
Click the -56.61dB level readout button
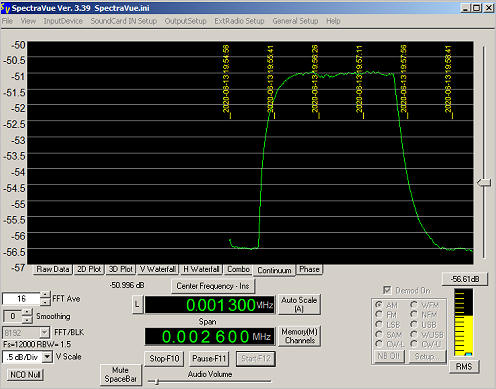click(x=465, y=279)
